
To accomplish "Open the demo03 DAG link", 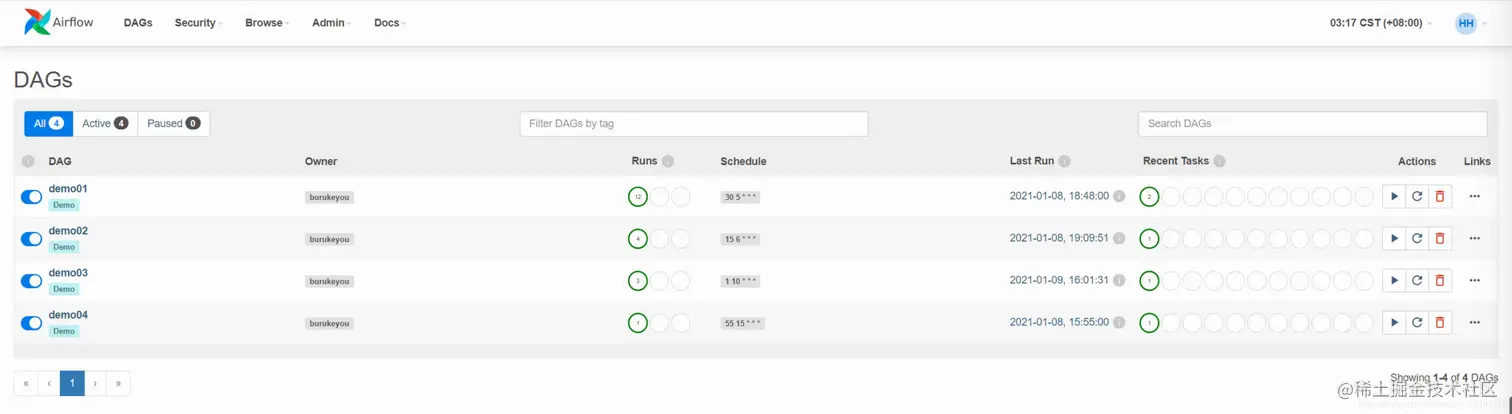I will [x=68, y=272].
